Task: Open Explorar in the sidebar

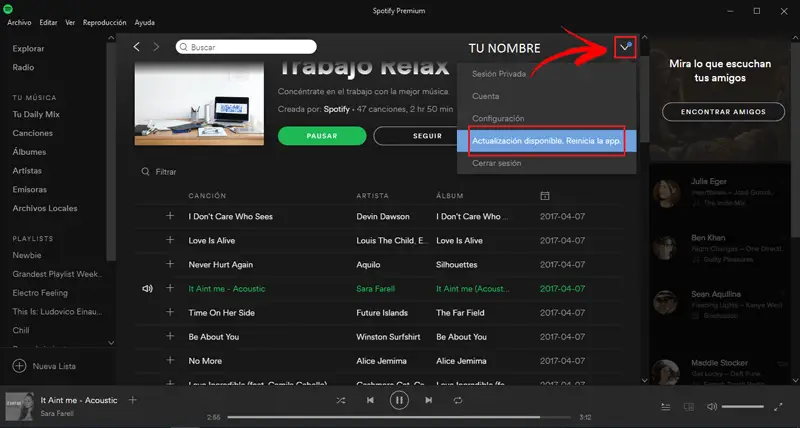Action: point(29,48)
